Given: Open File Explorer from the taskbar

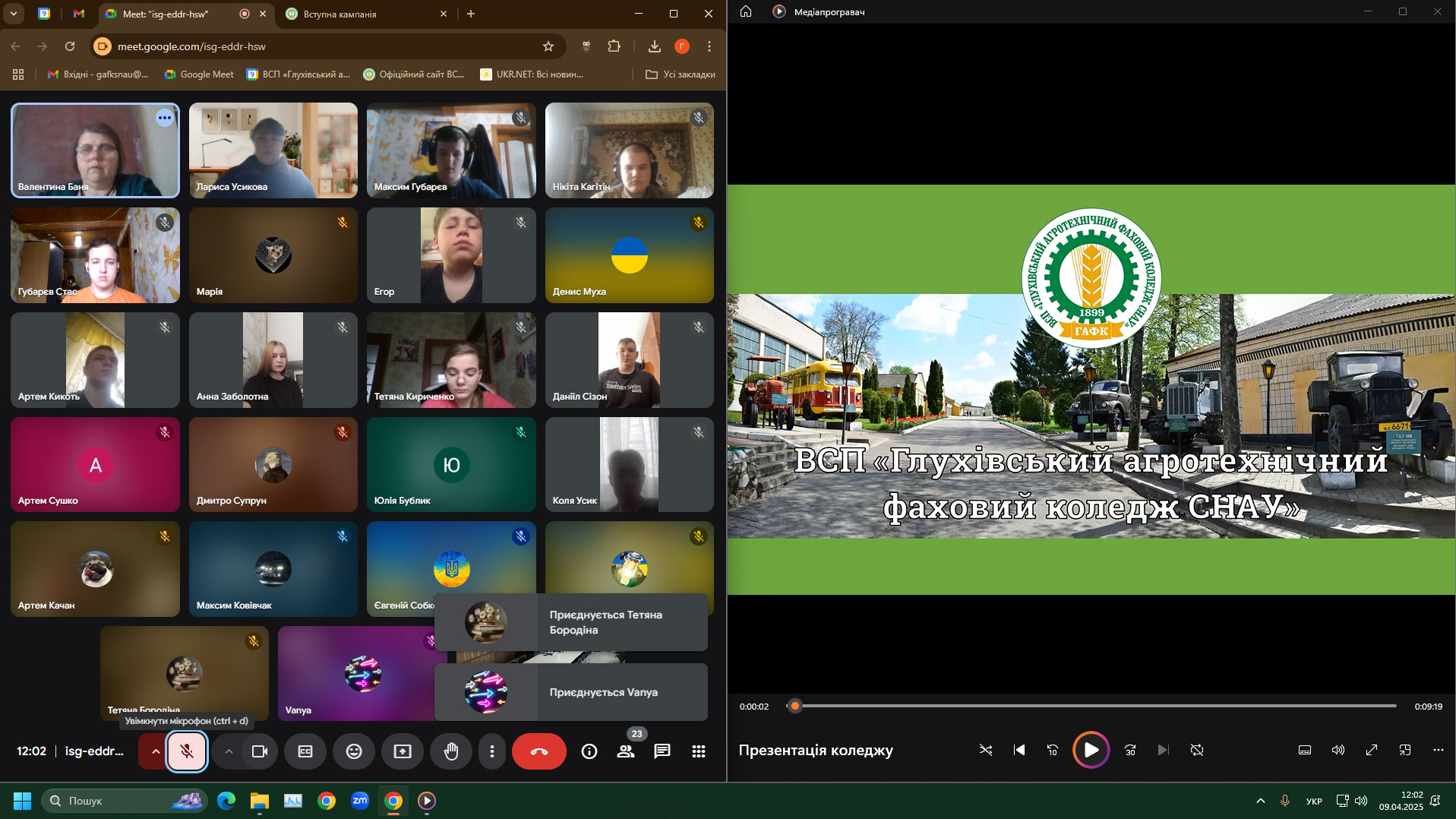Looking at the screenshot, I should [x=260, y=801].
